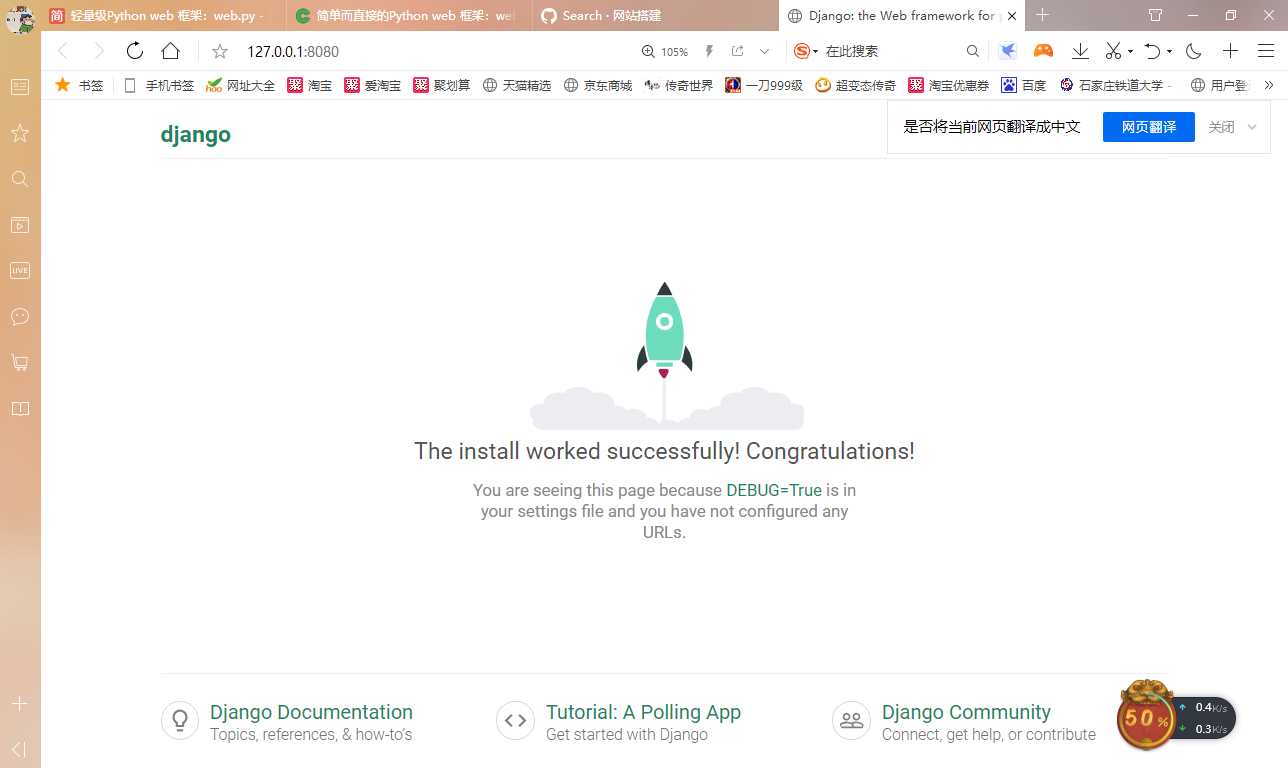Bookmark this page with the star icon
The height and width of the screenshot is (768, 1288).
click(220, 52)
